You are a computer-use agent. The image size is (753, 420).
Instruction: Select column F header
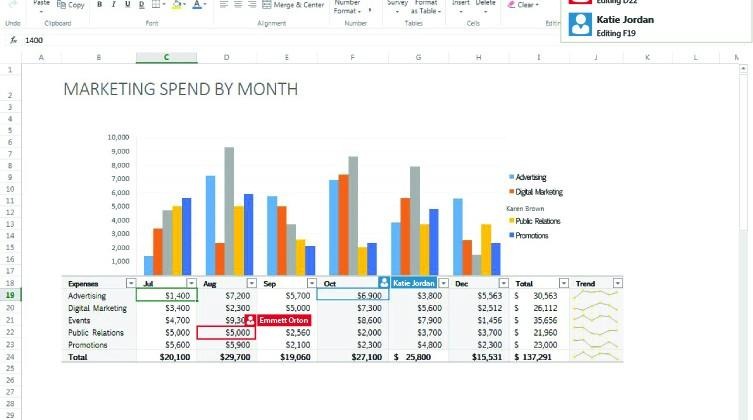[352, 58]
